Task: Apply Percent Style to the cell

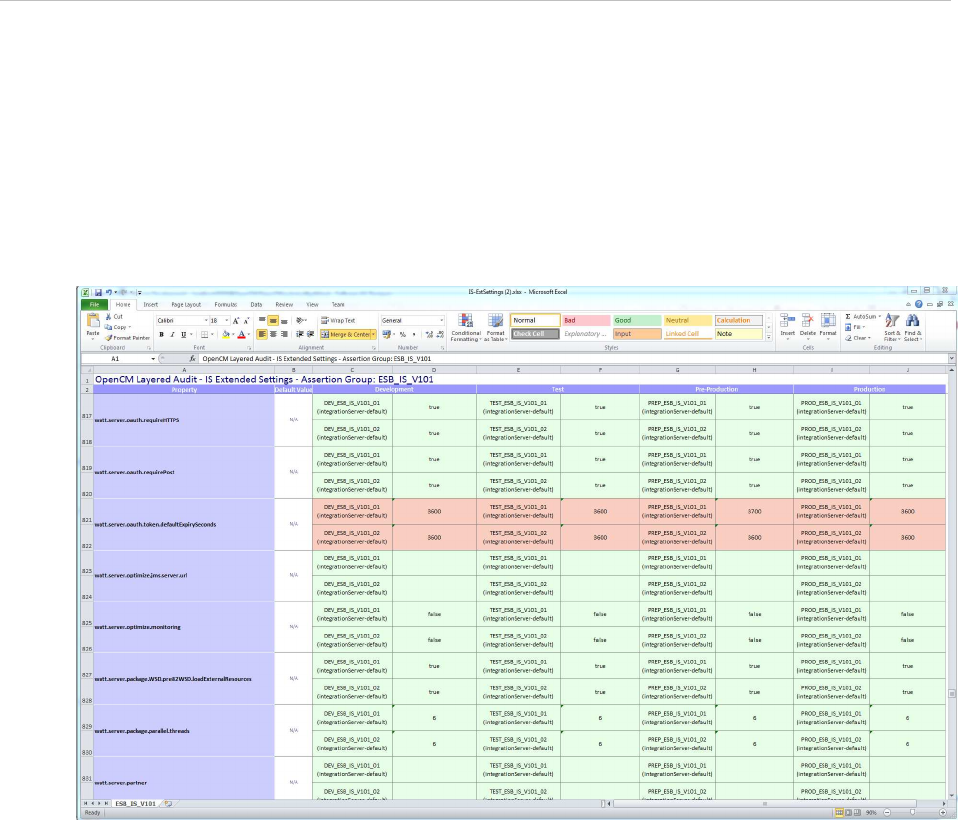Action: pos(403,334)
